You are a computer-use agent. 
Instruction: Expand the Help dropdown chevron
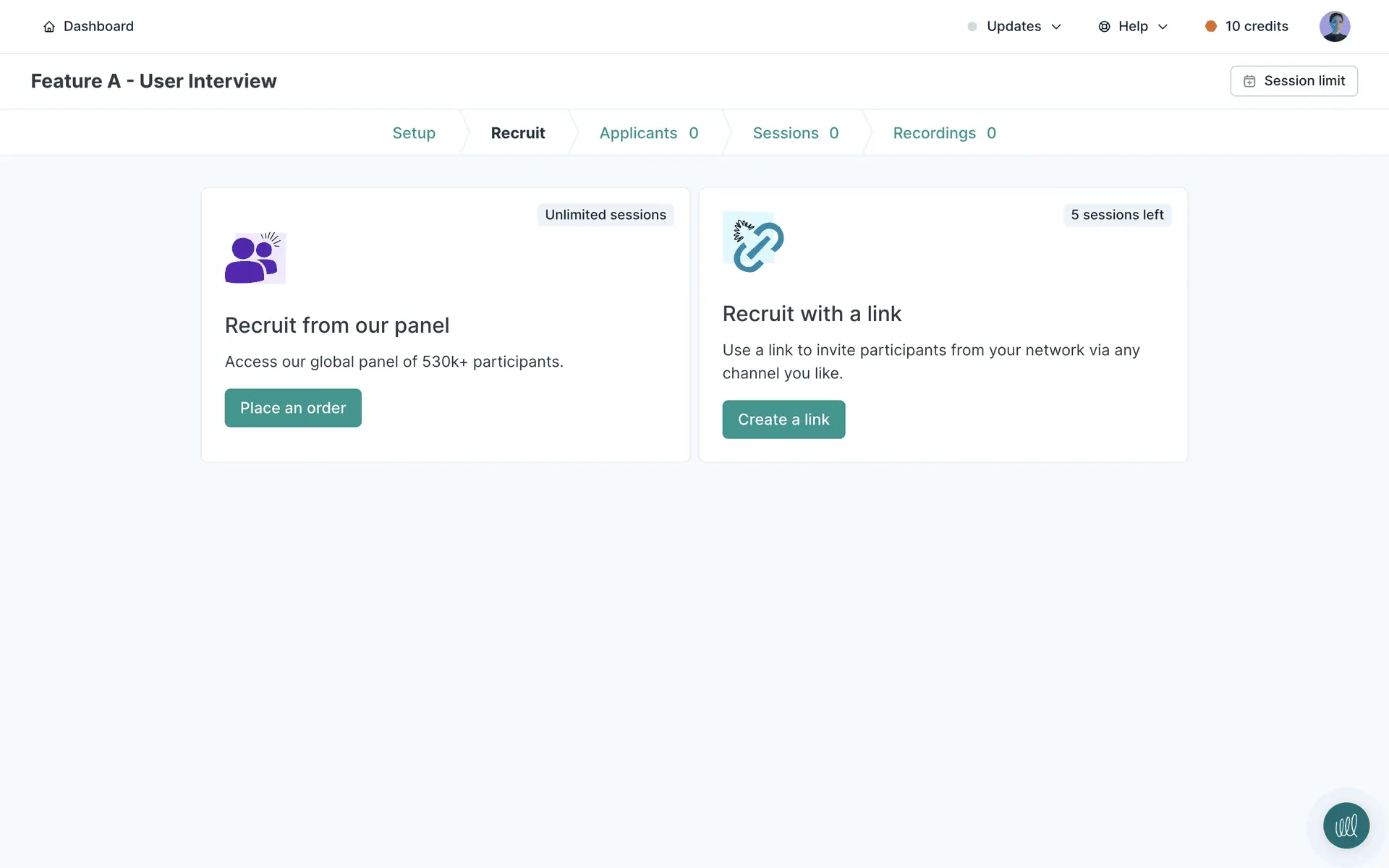pos(1163,27)
